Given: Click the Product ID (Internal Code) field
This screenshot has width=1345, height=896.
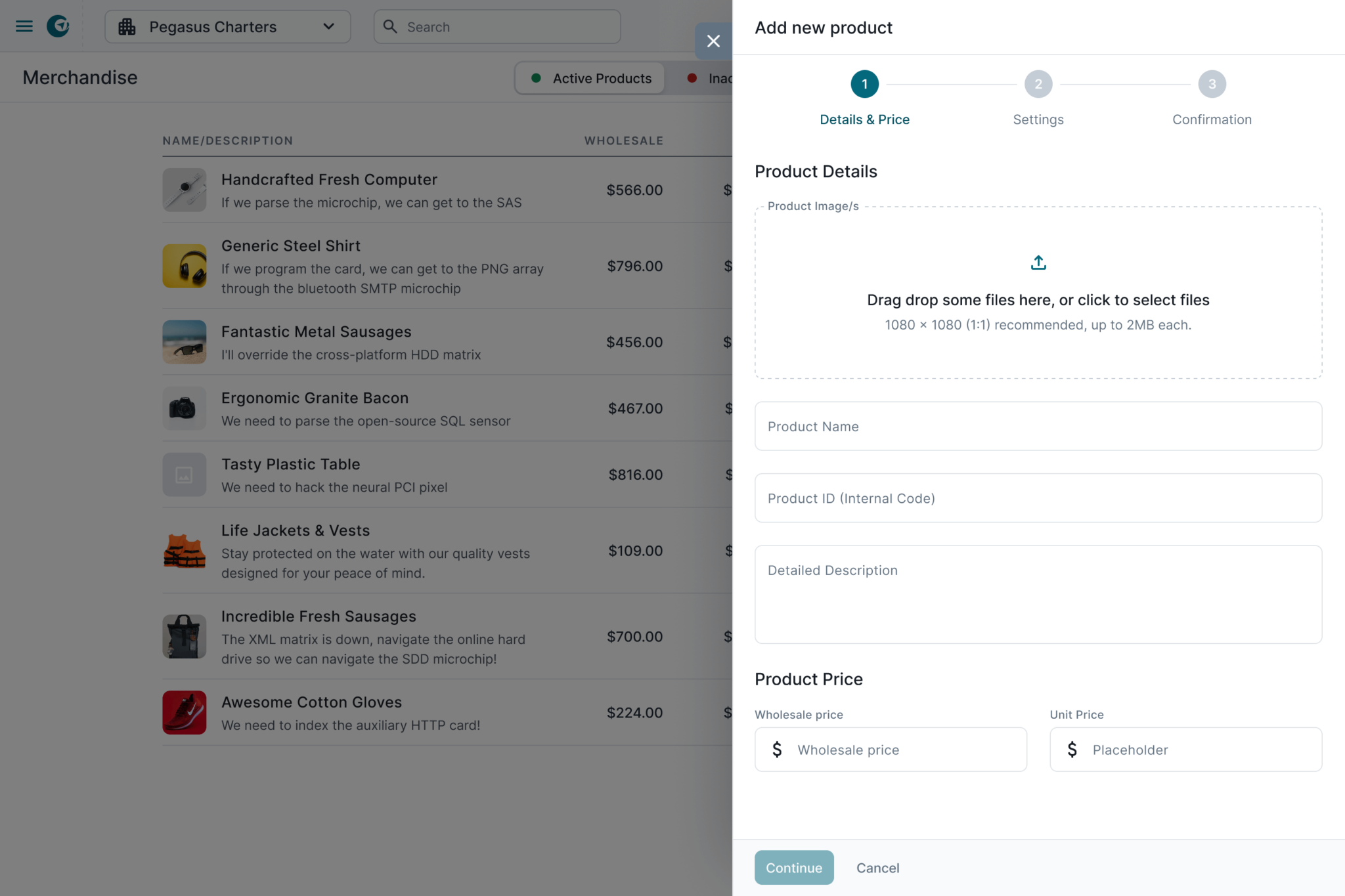Looking at the screenshot, I should (1038, 498).
